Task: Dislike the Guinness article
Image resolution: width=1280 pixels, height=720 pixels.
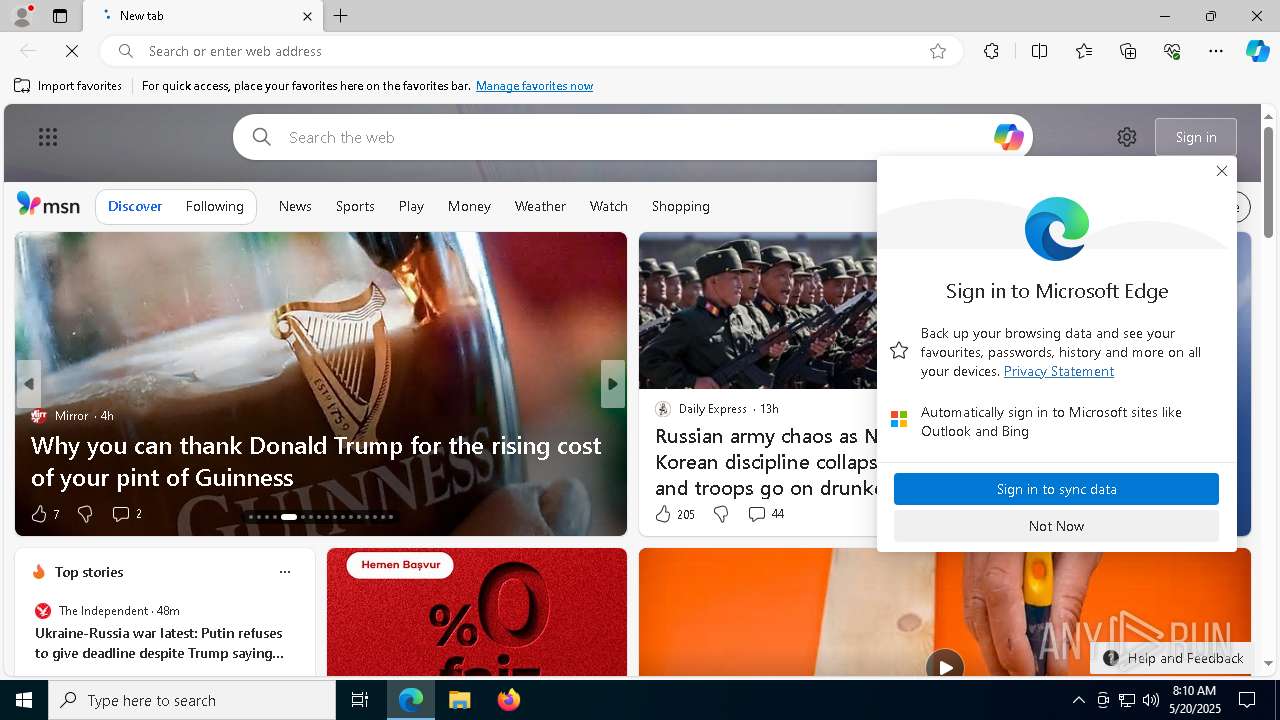Action: [x=85, y=514]
